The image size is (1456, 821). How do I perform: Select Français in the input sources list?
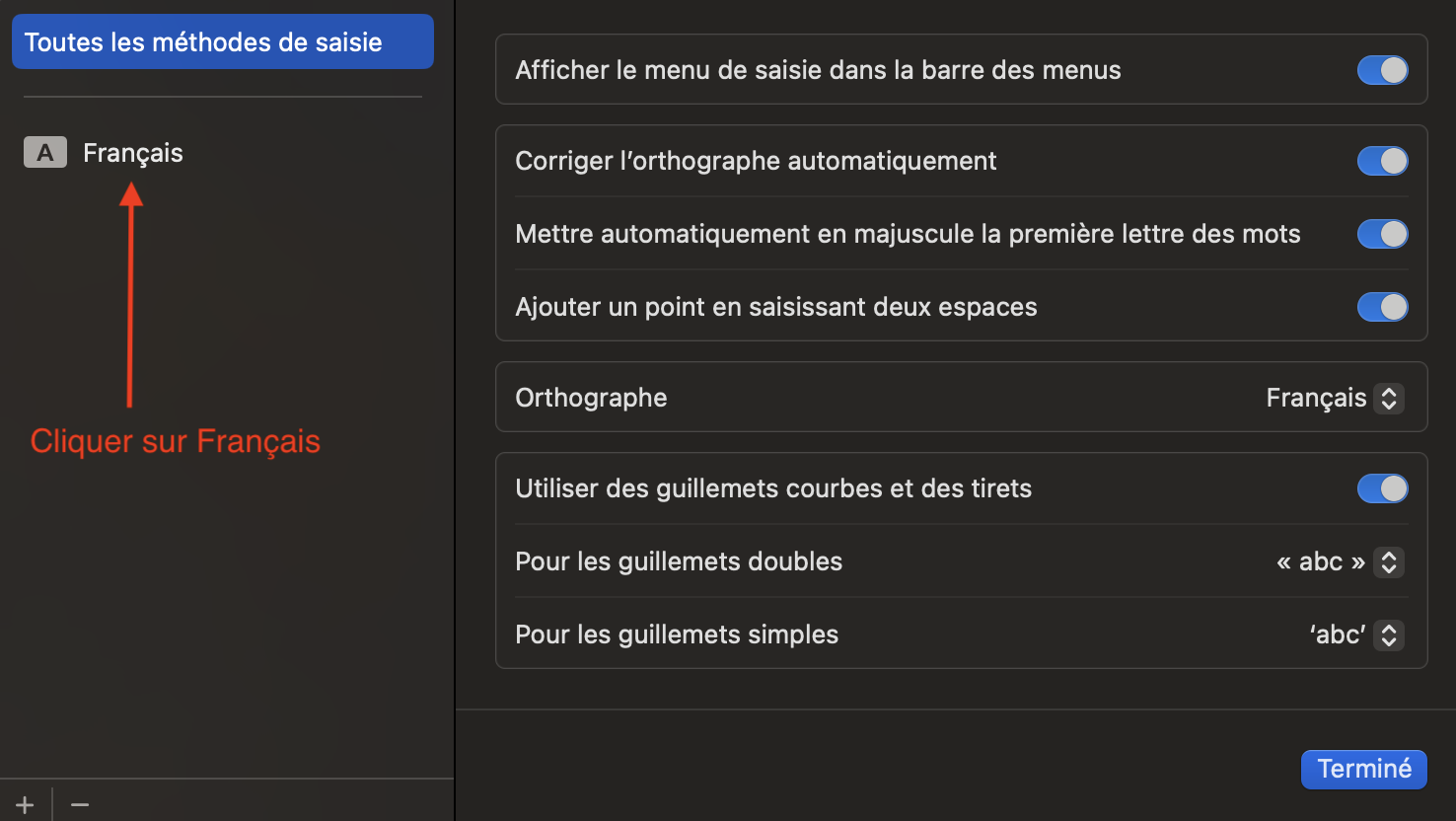pyautogui.click(x=133, y=153)
